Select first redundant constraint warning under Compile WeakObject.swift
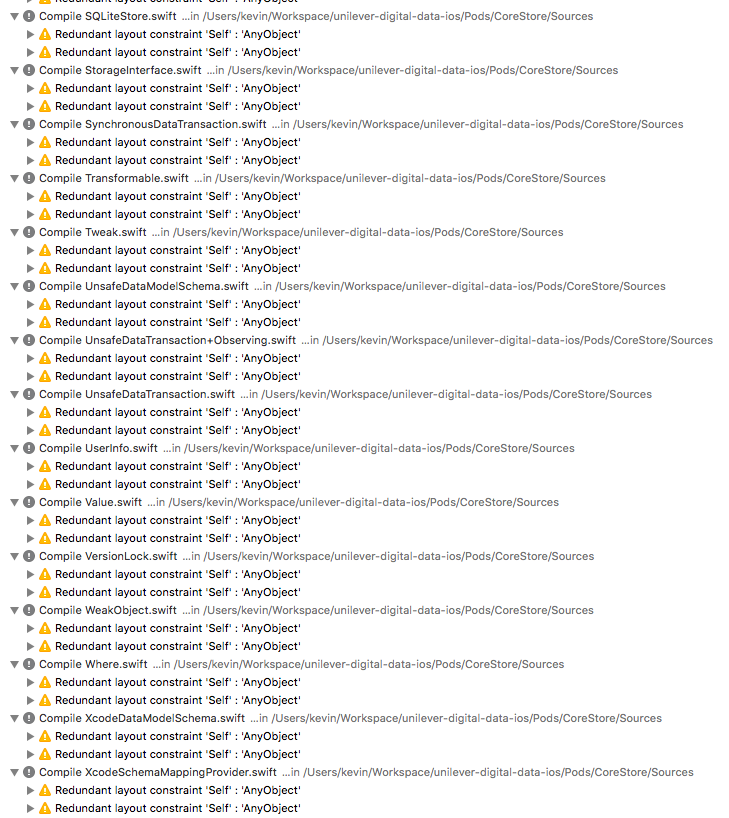This screenshot has height=818, width=729. coord(178,628)
